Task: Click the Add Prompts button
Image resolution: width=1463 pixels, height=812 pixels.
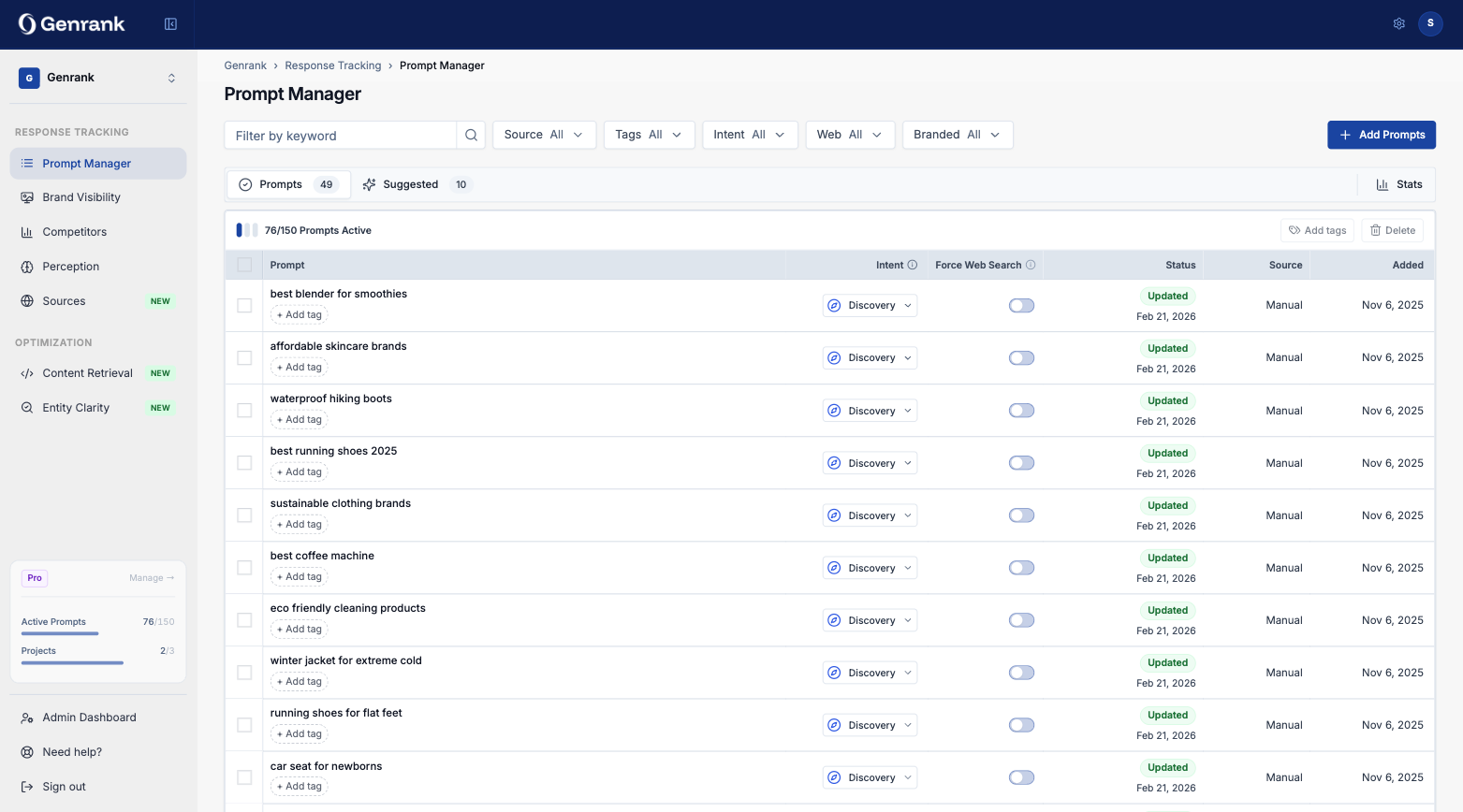Action: tap(1381, 136)
